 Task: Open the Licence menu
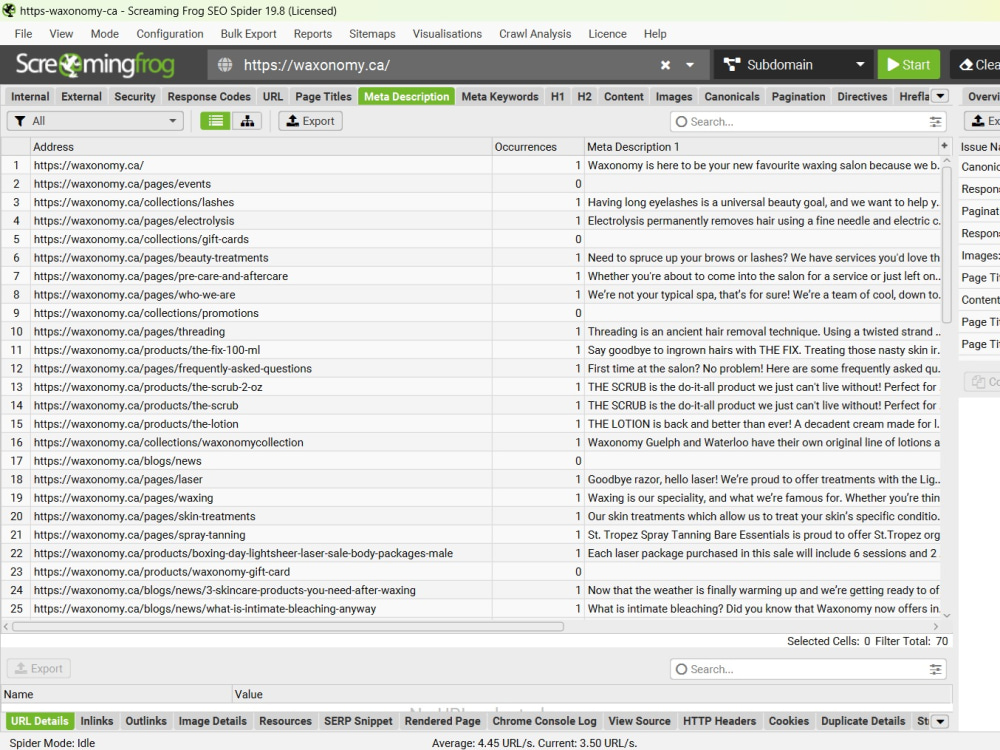click(x=607, y=34)
